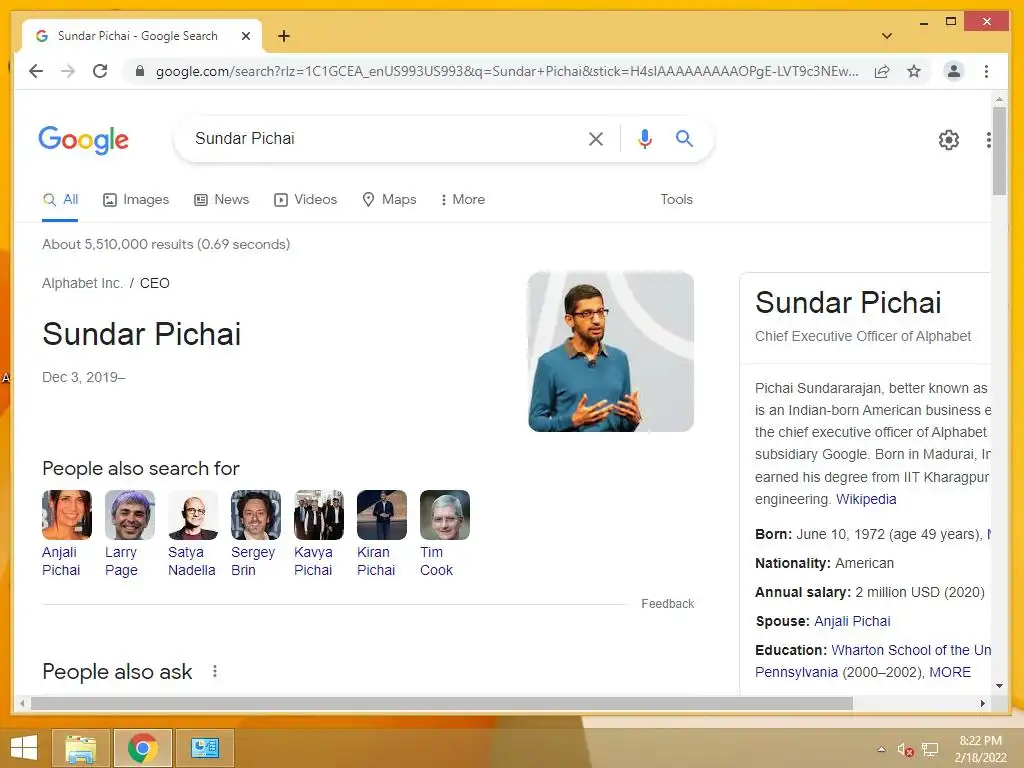This screenshot has width=1024, height=768.
Task: Open People also ask options dots
Action: (215, 671)
